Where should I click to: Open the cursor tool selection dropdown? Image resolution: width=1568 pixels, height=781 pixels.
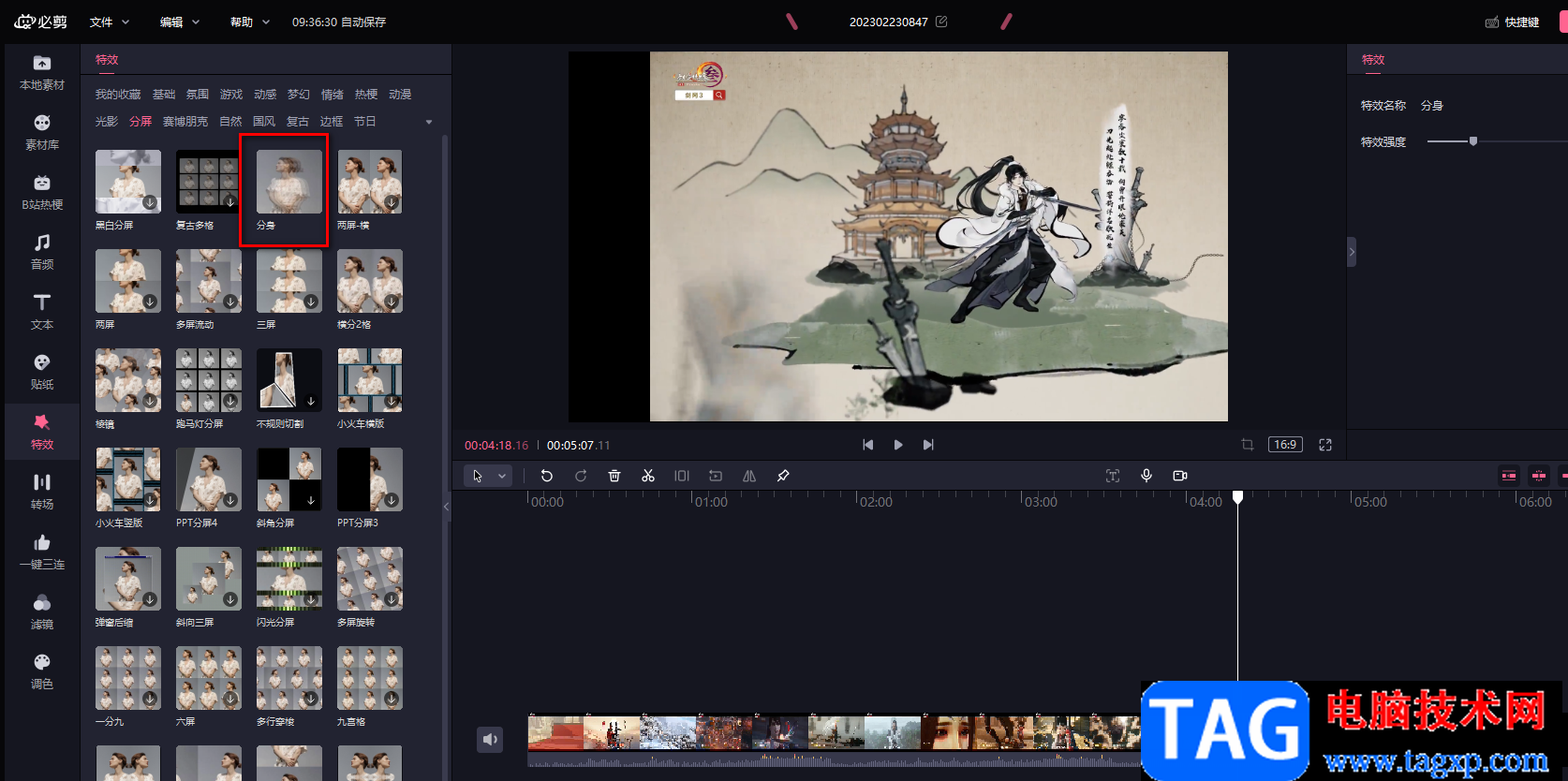pos(502,476)
